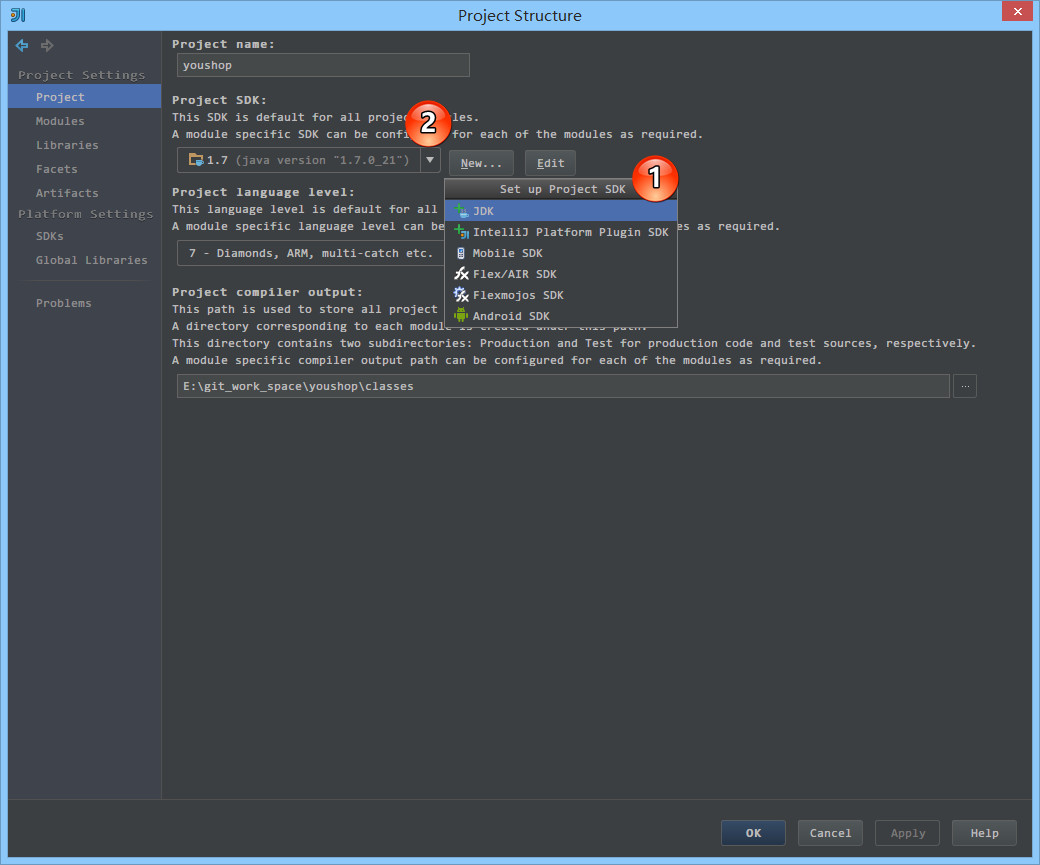Click the JDK icon in the popup

[461, 211]
